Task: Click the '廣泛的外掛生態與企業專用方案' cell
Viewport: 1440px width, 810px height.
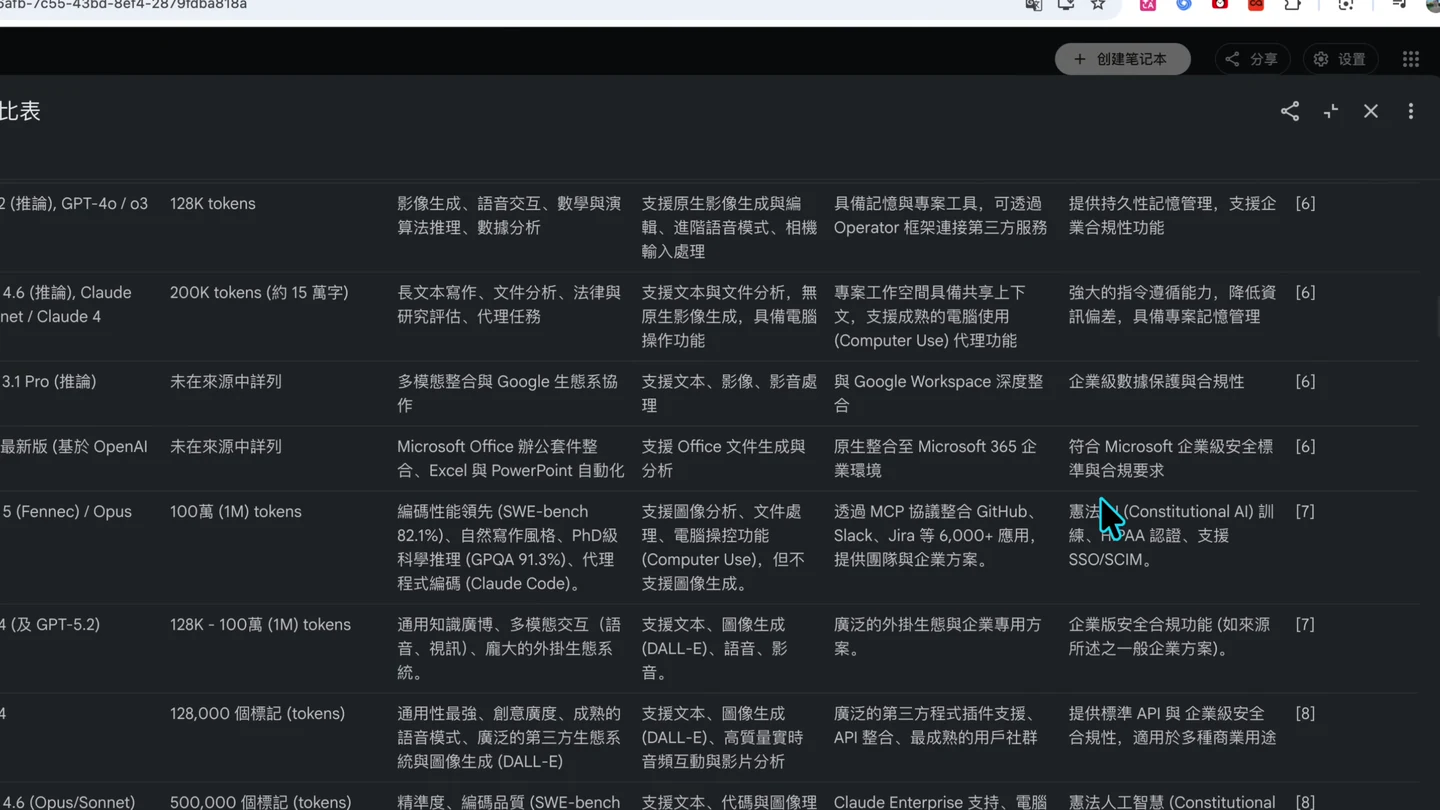Action: tap(937, 636)
